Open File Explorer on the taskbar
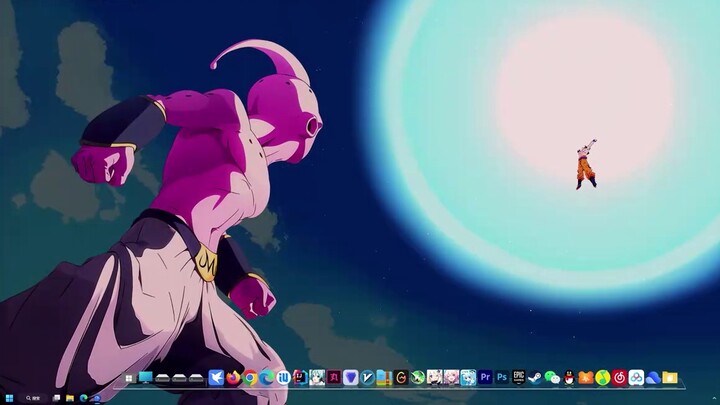 pyautogui.click(x=70, y=398)
